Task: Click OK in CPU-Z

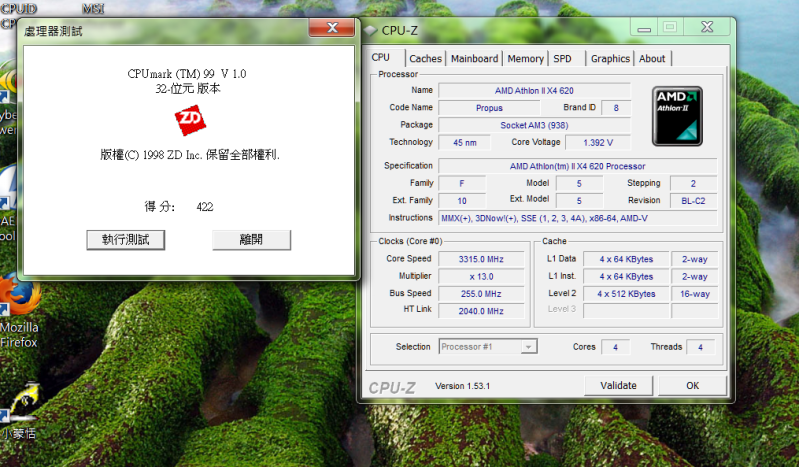Action: tap(692, 385)
